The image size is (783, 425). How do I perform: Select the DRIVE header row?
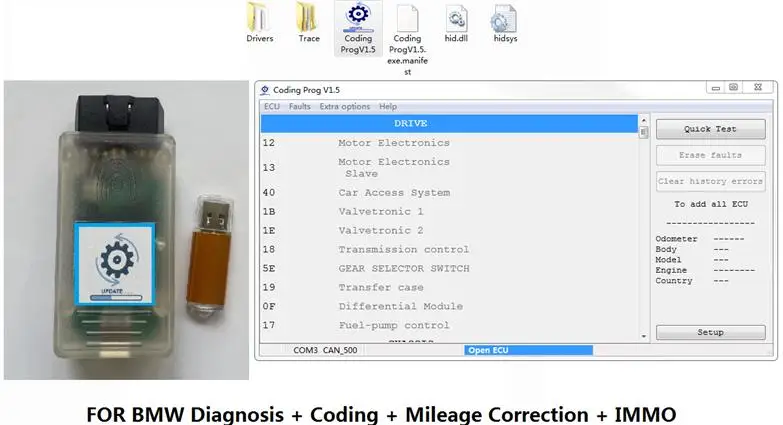pos(449,123)
